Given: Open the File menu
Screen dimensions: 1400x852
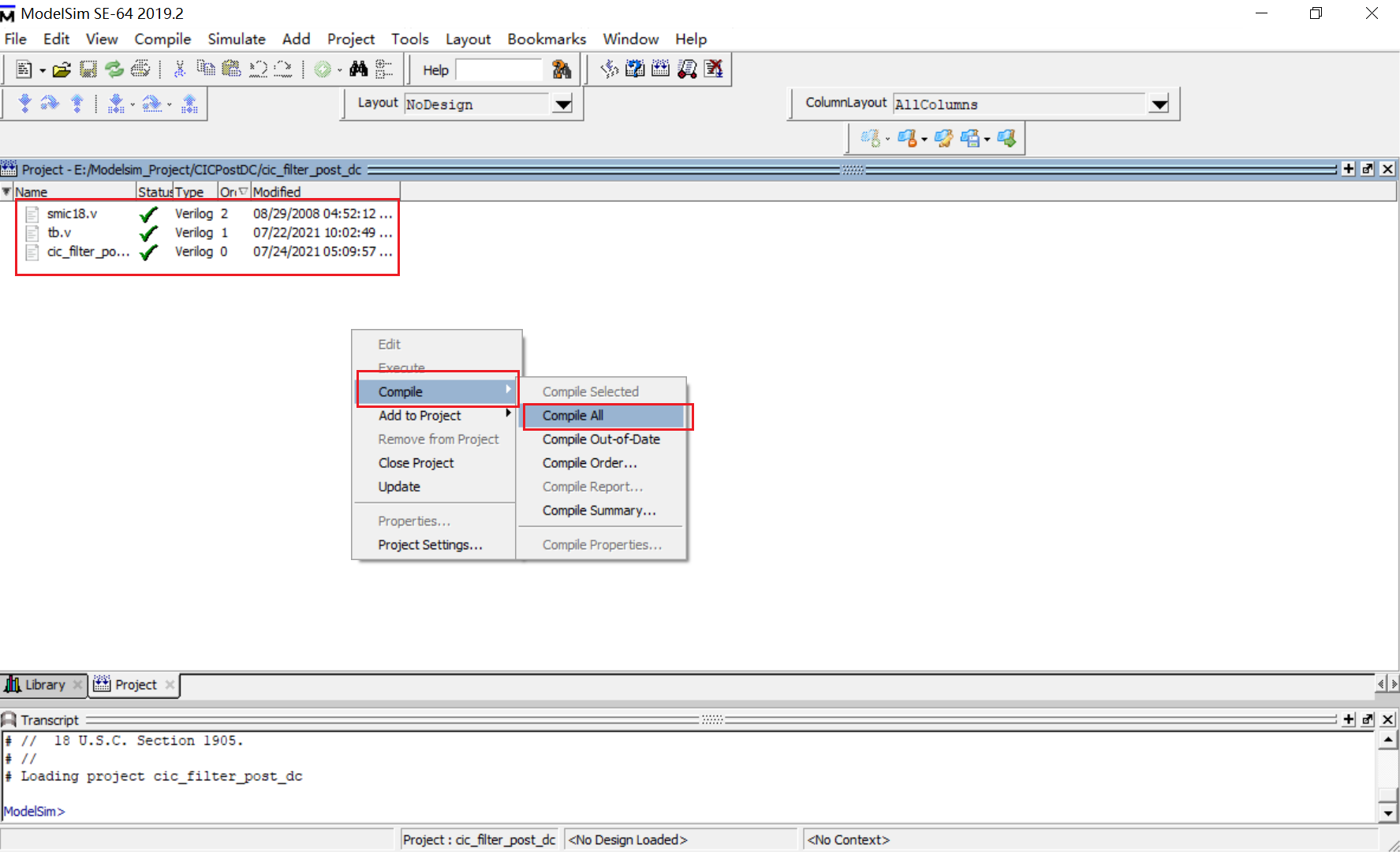Looking at the screenshot, I should pyautogui.click(x=16, y=39).
